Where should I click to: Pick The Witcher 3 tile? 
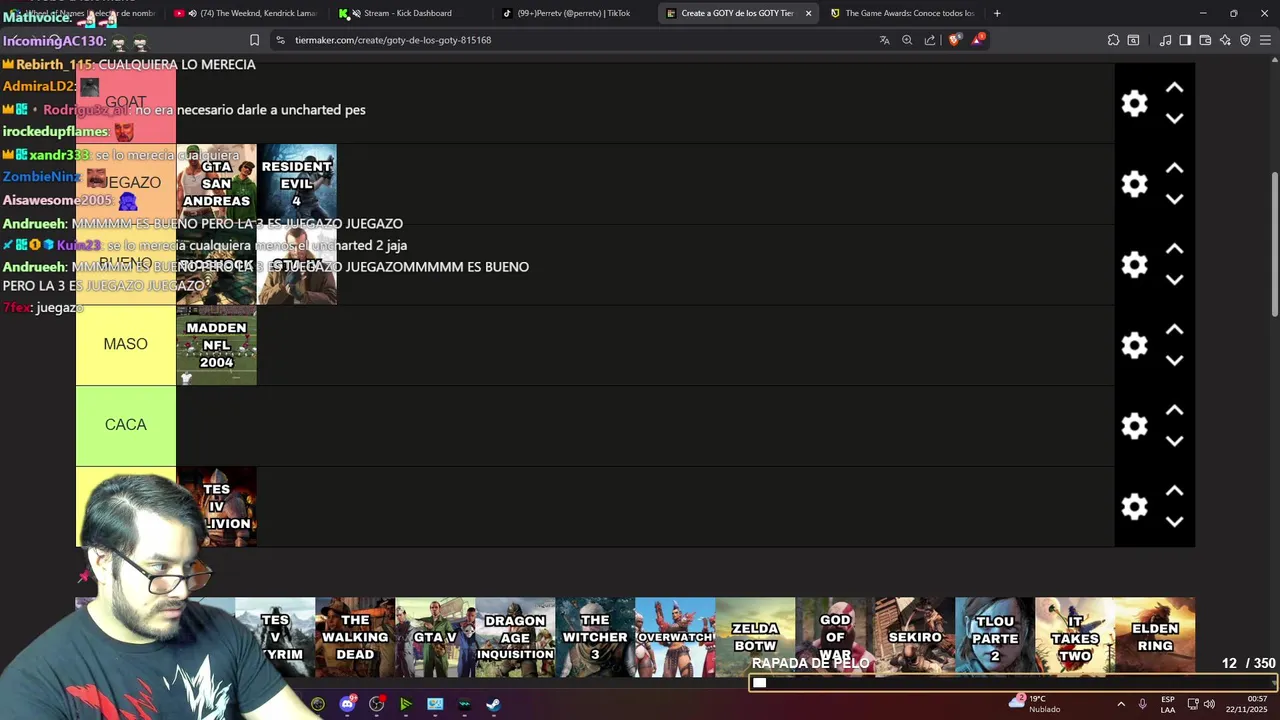click(x=595, y=637)
